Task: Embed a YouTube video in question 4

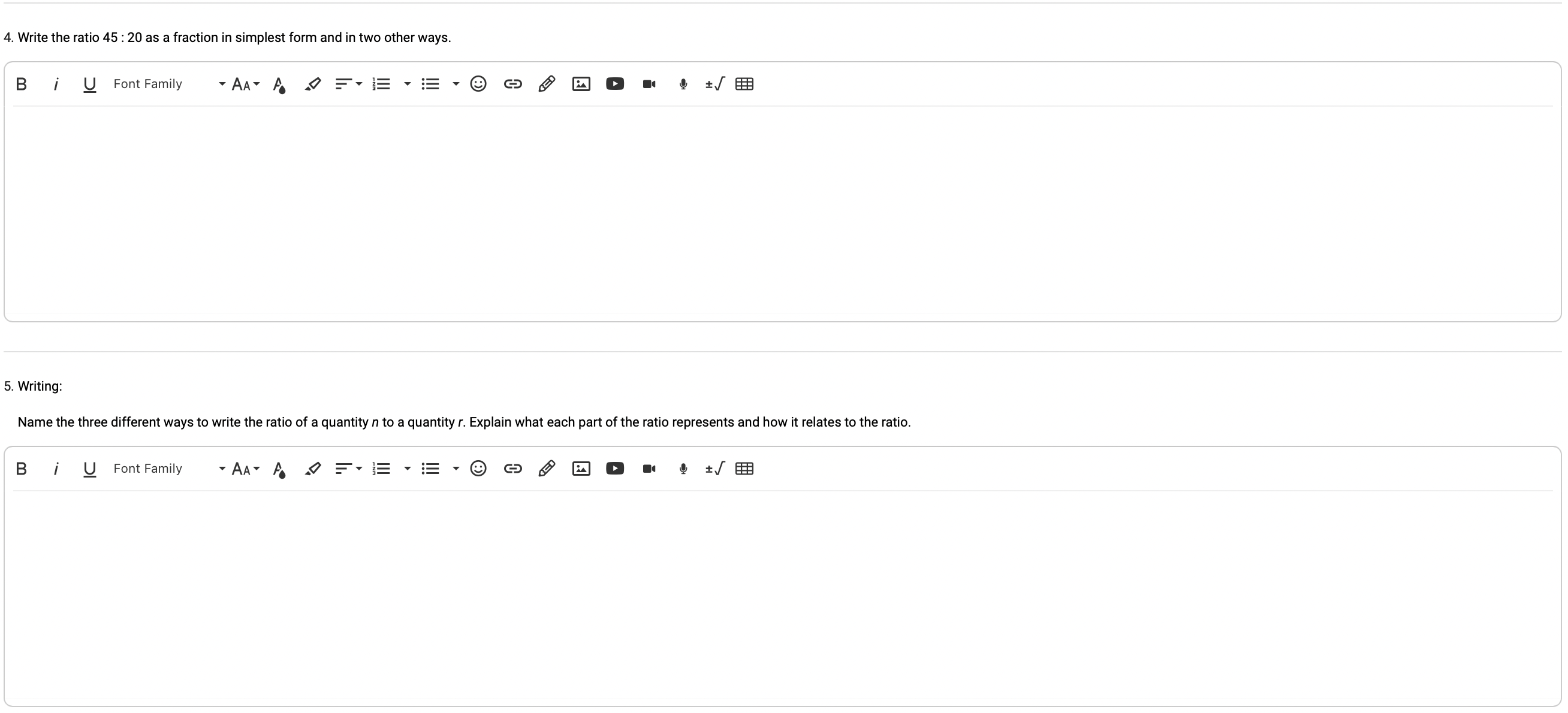Action: point(615,83)
